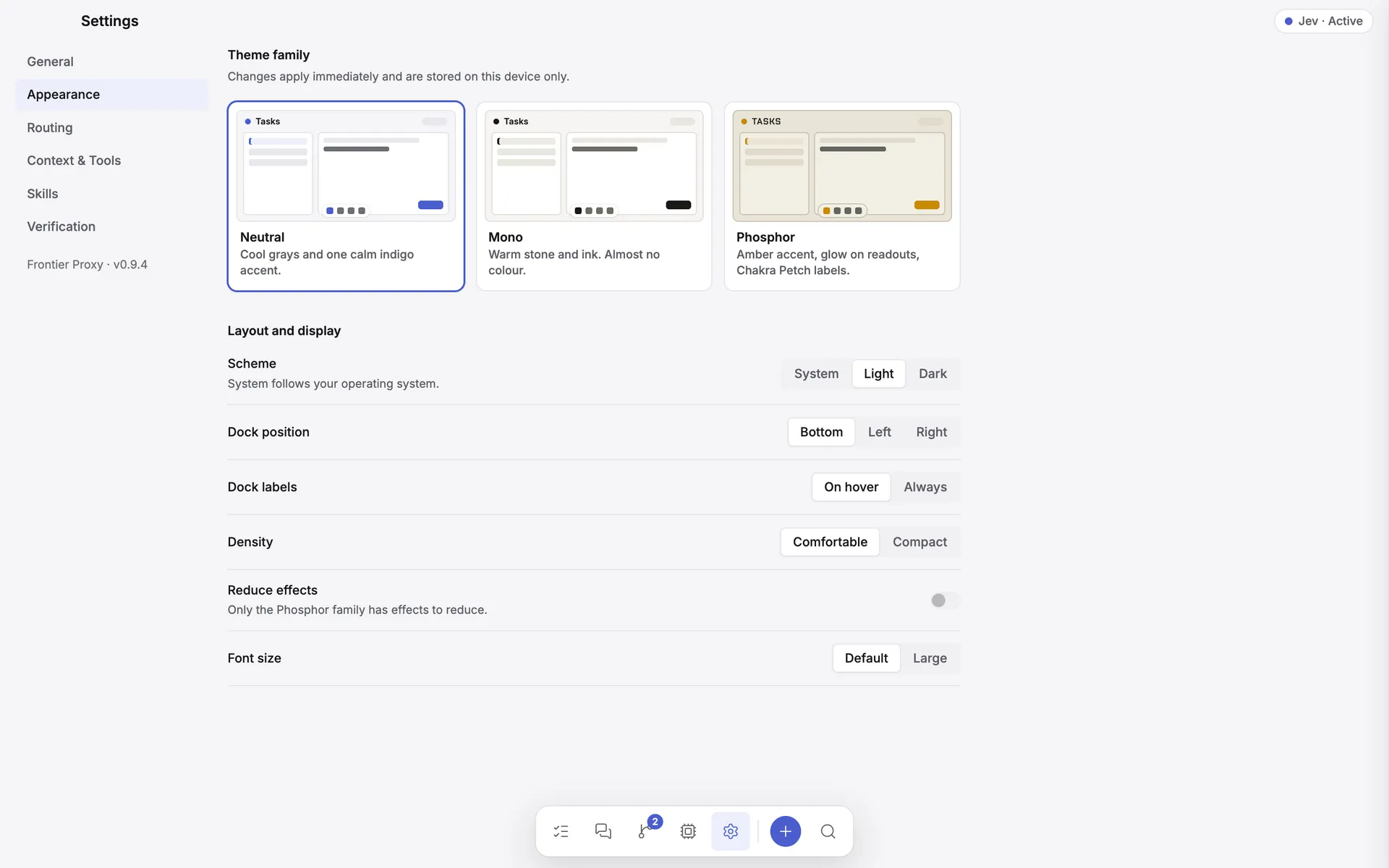Open the Routing settings section
Screen dimensions: 1389x868
111,128
